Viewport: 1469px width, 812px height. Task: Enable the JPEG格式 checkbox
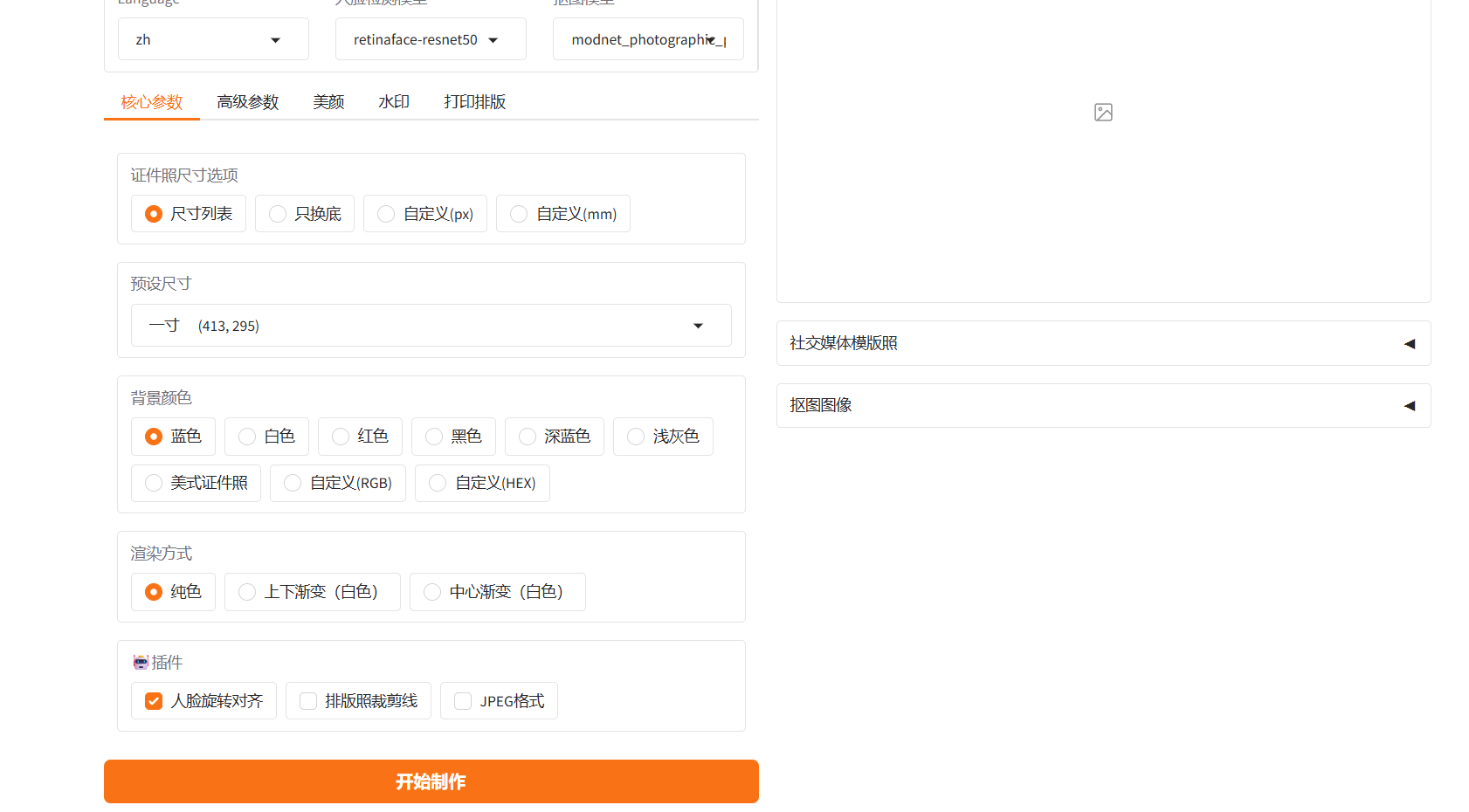click(x=463, y=701)
